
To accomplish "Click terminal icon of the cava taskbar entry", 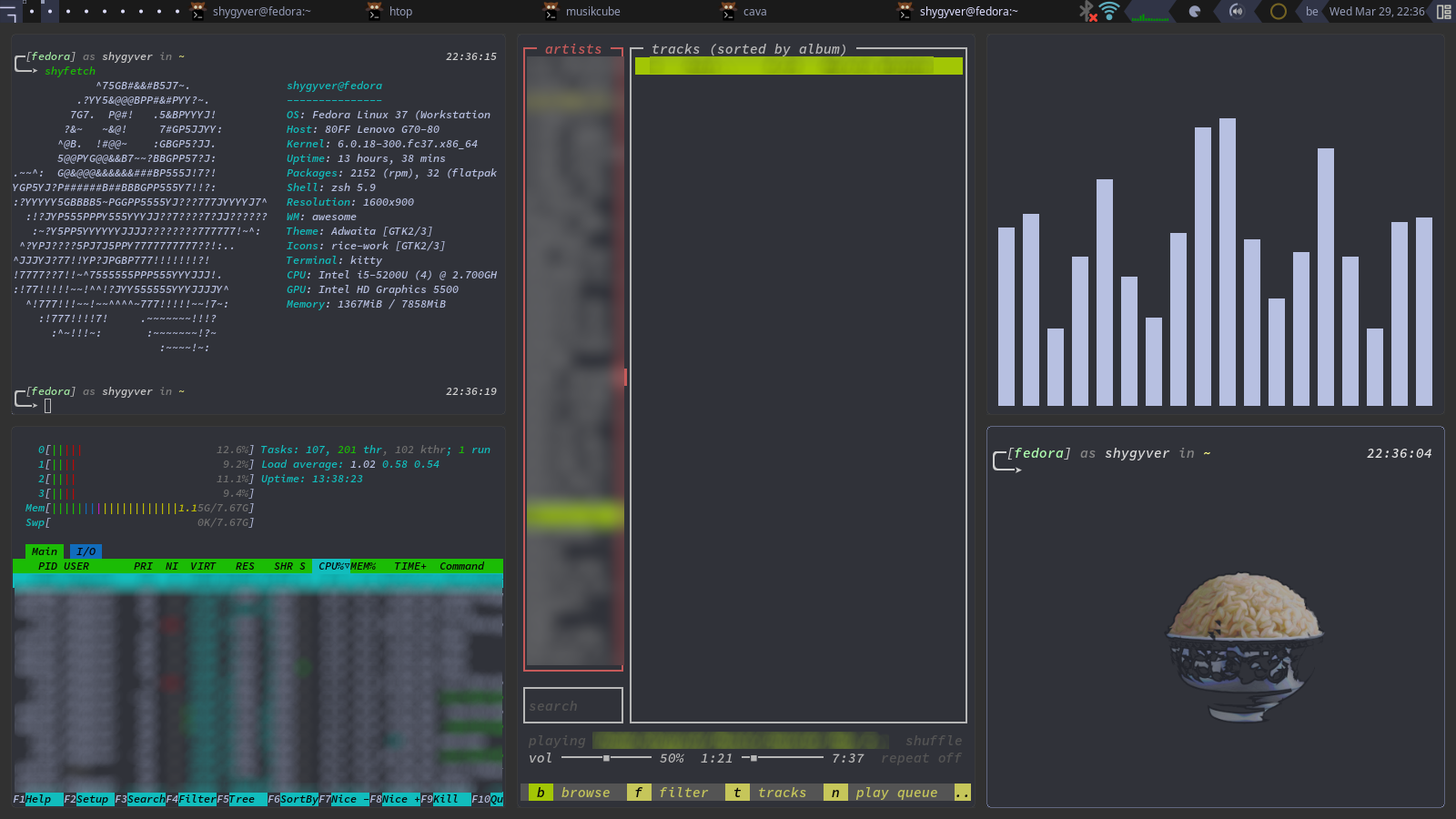I will (728, 11).
